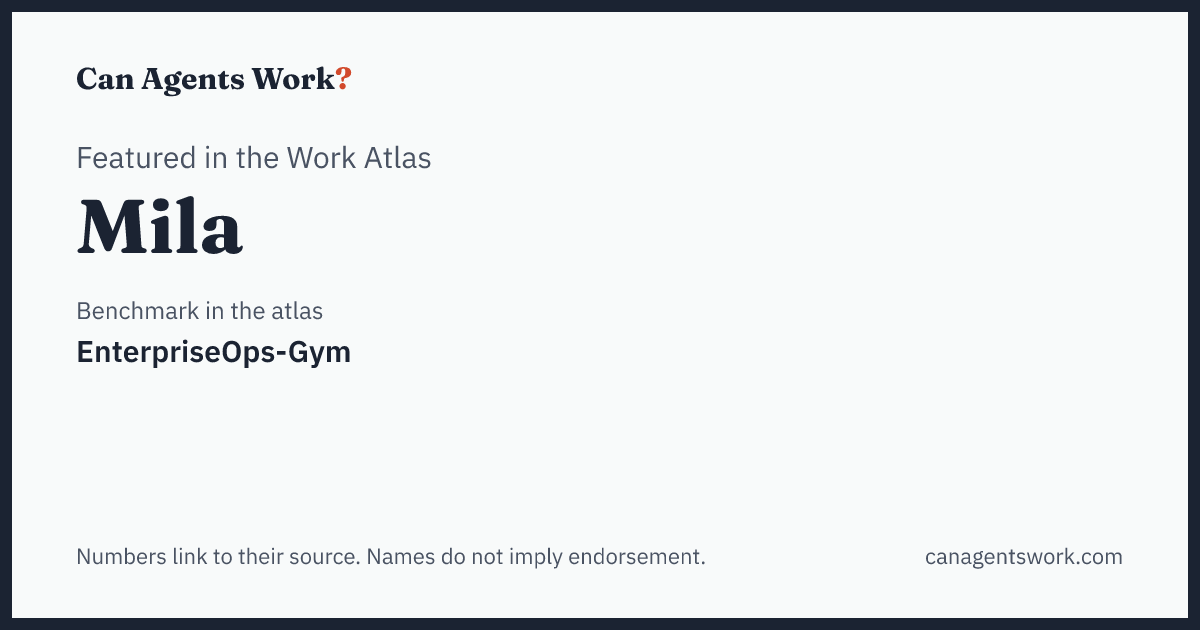Open the EnterpriseOps-Gym benchmark name
The width and height of the screenshot is (1200, 630).
[x=214, y=353]
